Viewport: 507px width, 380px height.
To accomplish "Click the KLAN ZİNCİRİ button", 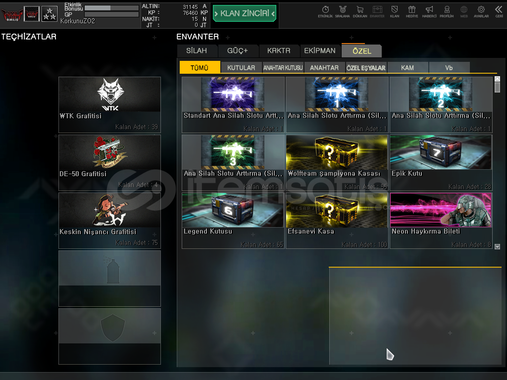I will click(245, 13).
